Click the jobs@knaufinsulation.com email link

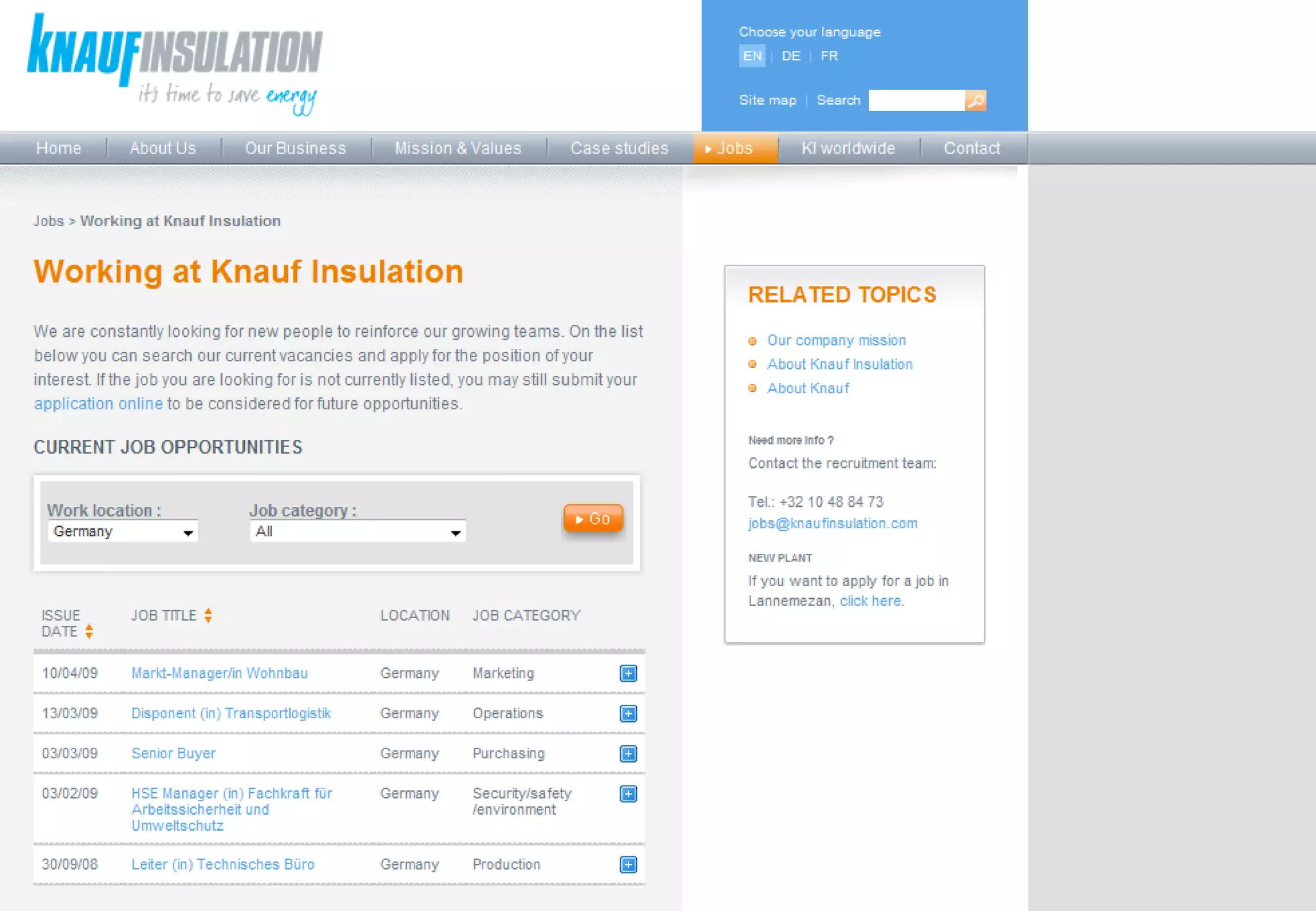(x=832, y=524)
